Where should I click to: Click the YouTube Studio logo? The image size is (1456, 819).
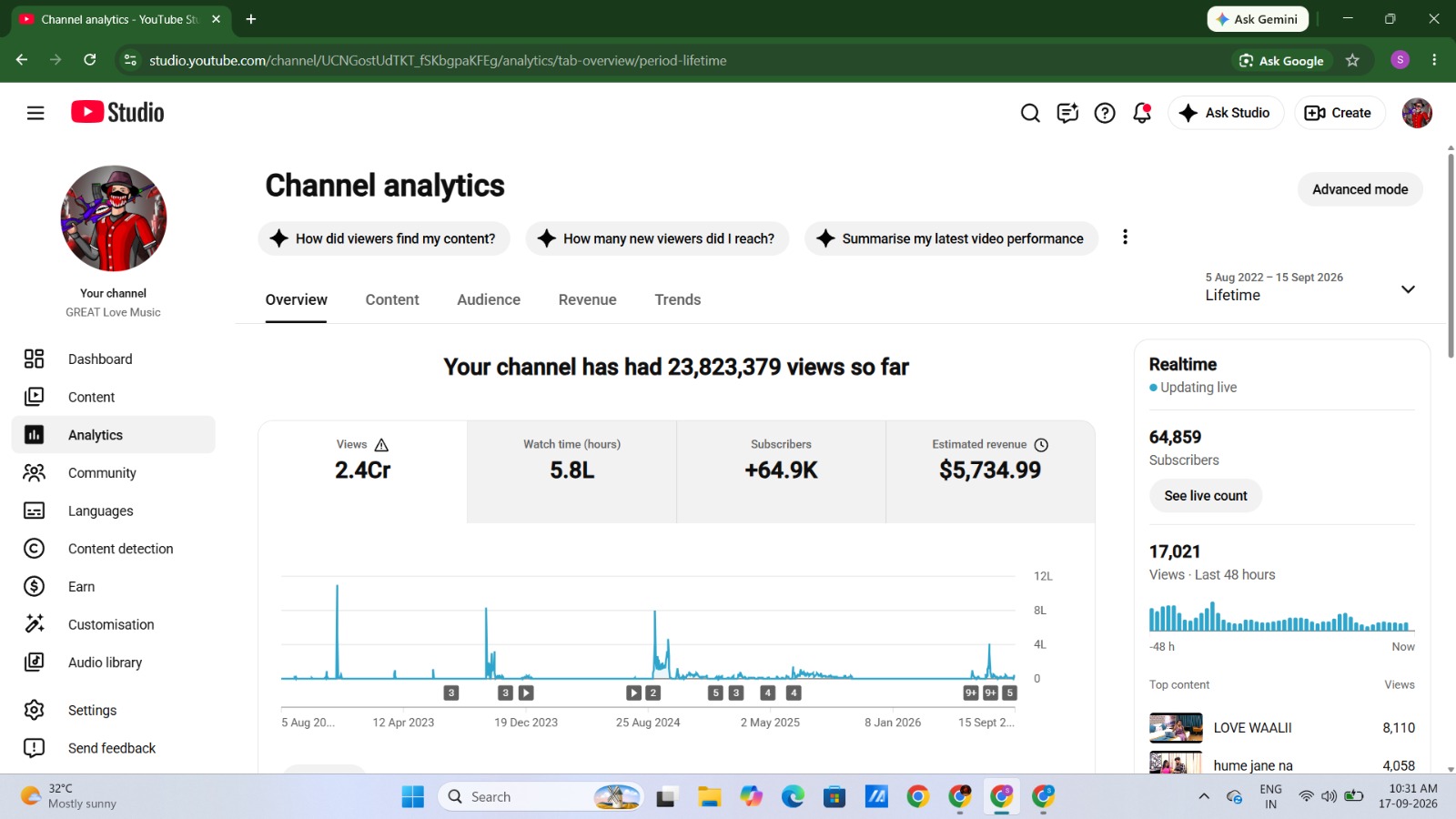click(117, 112)
